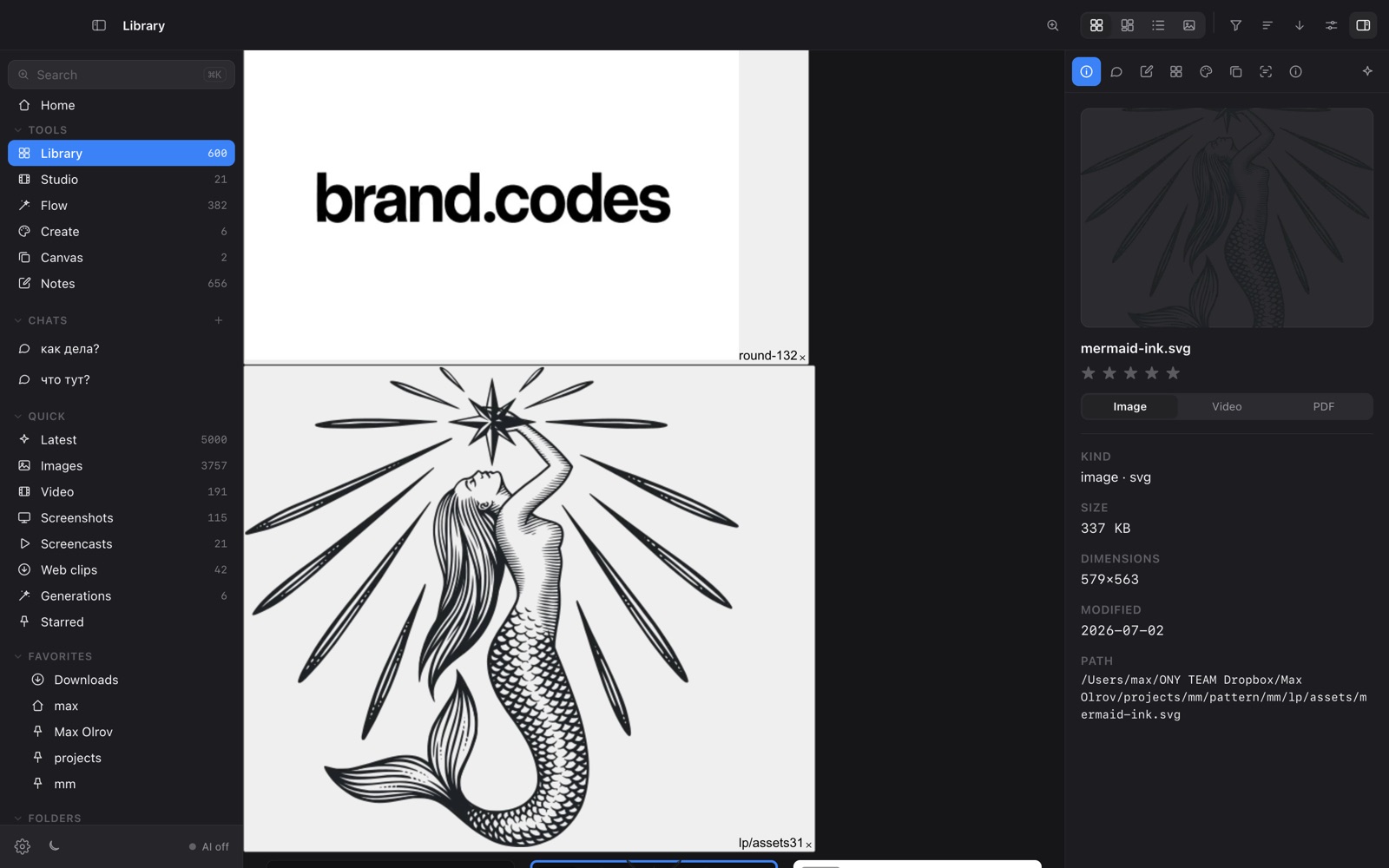Open the duplicate copies inspector tab
This screenshot has width=1389, height=868.
[x=1236, y=72]
